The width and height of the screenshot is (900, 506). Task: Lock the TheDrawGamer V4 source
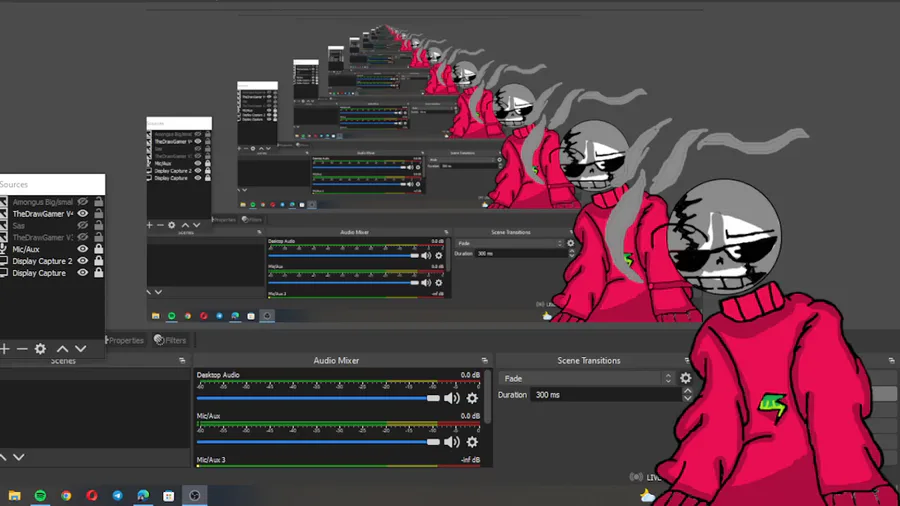(x=99, y=213)
